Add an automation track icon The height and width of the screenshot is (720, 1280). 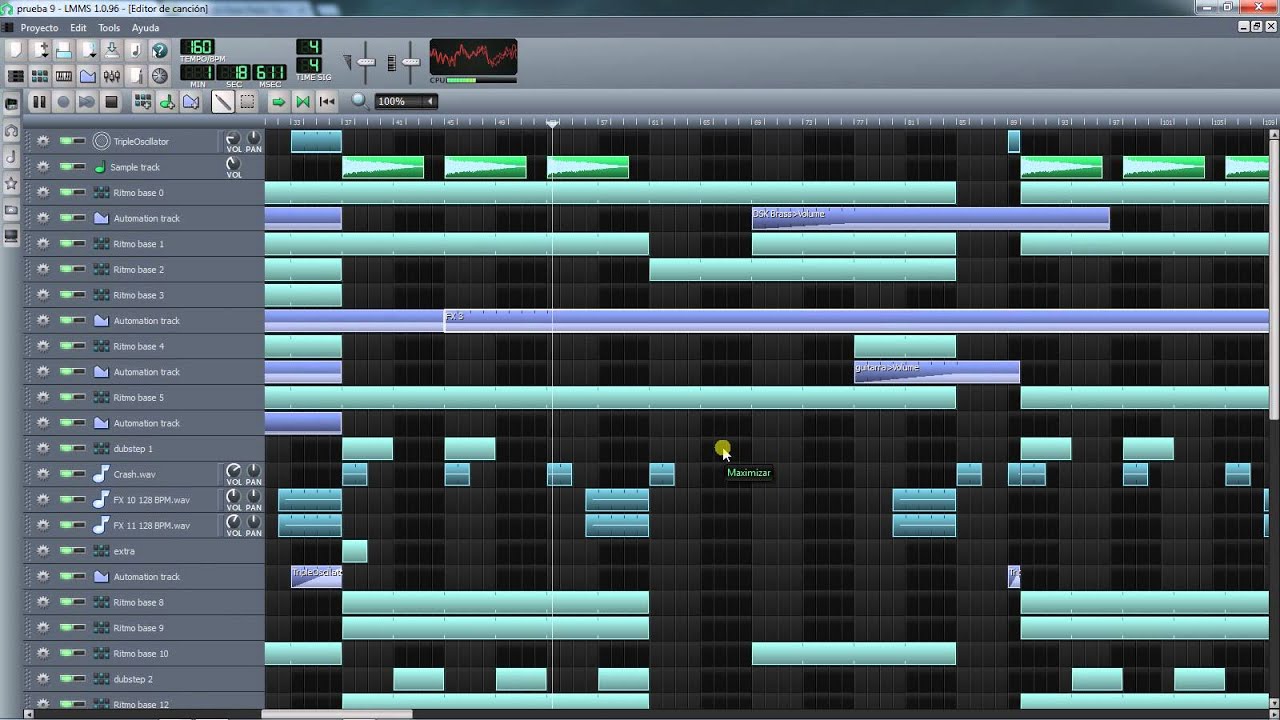click(x=191, y=101)
